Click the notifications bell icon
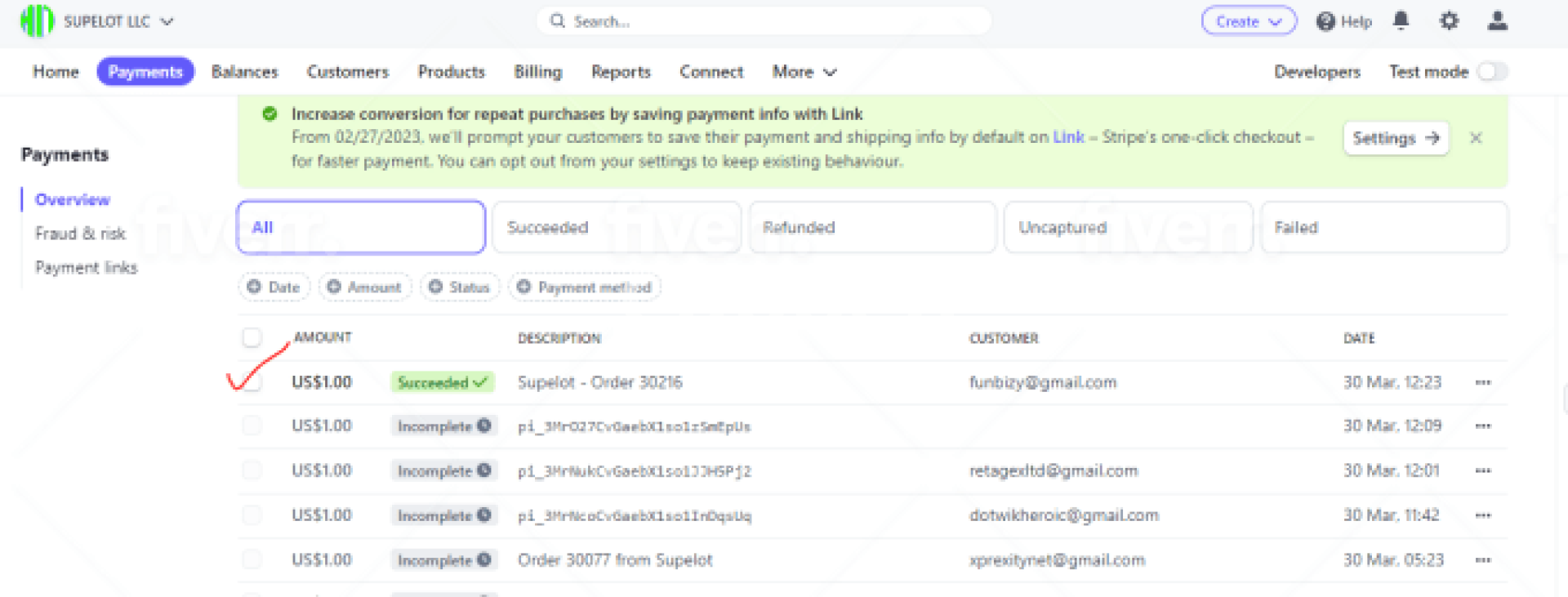This screenshot has width=1568, height=597. pyautogui.click(x=1401, y=21)
